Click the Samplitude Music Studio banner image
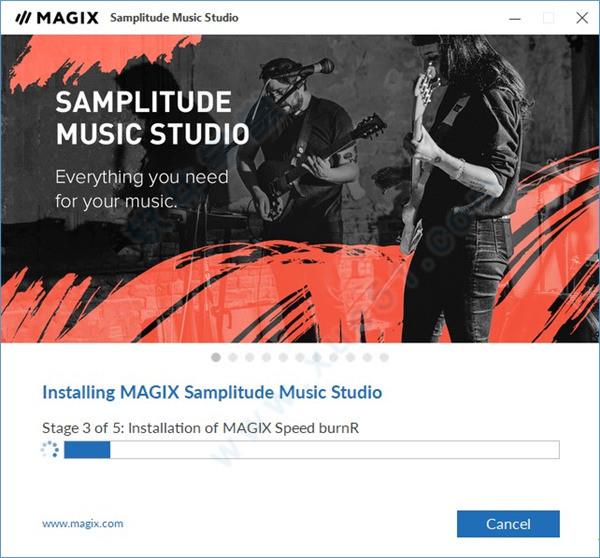 300,189
